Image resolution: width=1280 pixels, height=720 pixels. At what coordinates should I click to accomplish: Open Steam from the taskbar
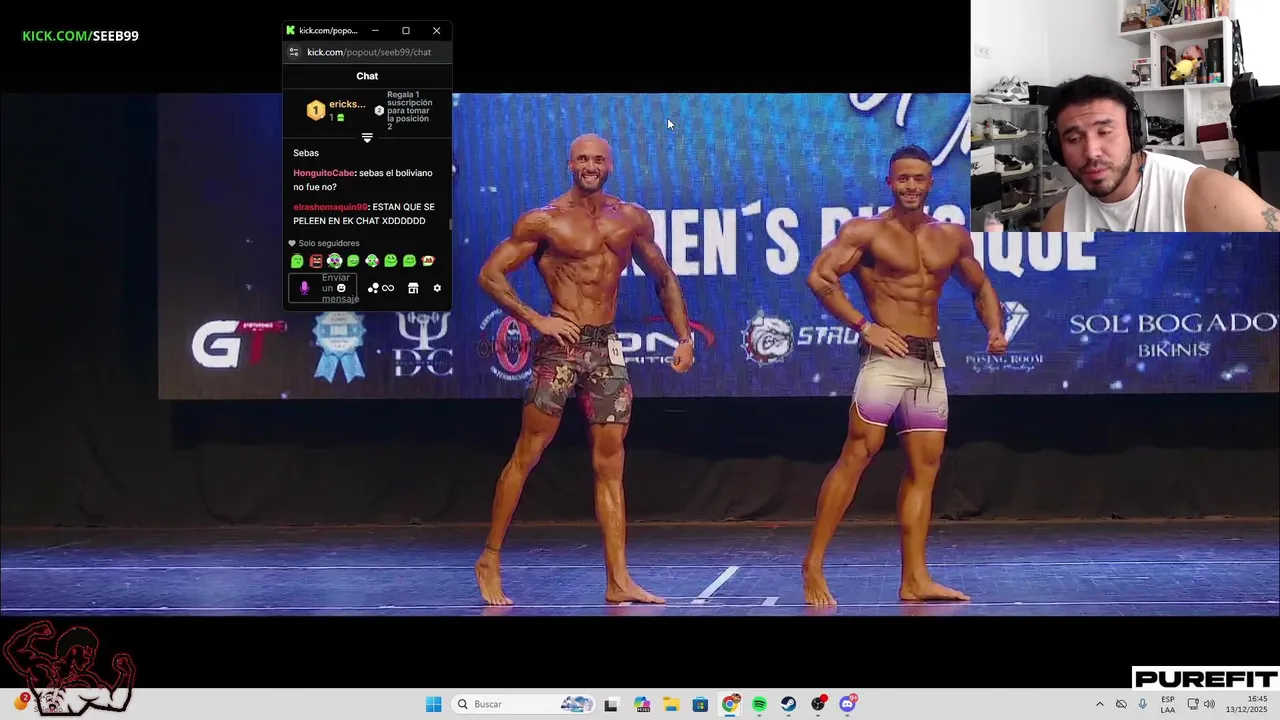pyautogui.click(x=789, y=704)
